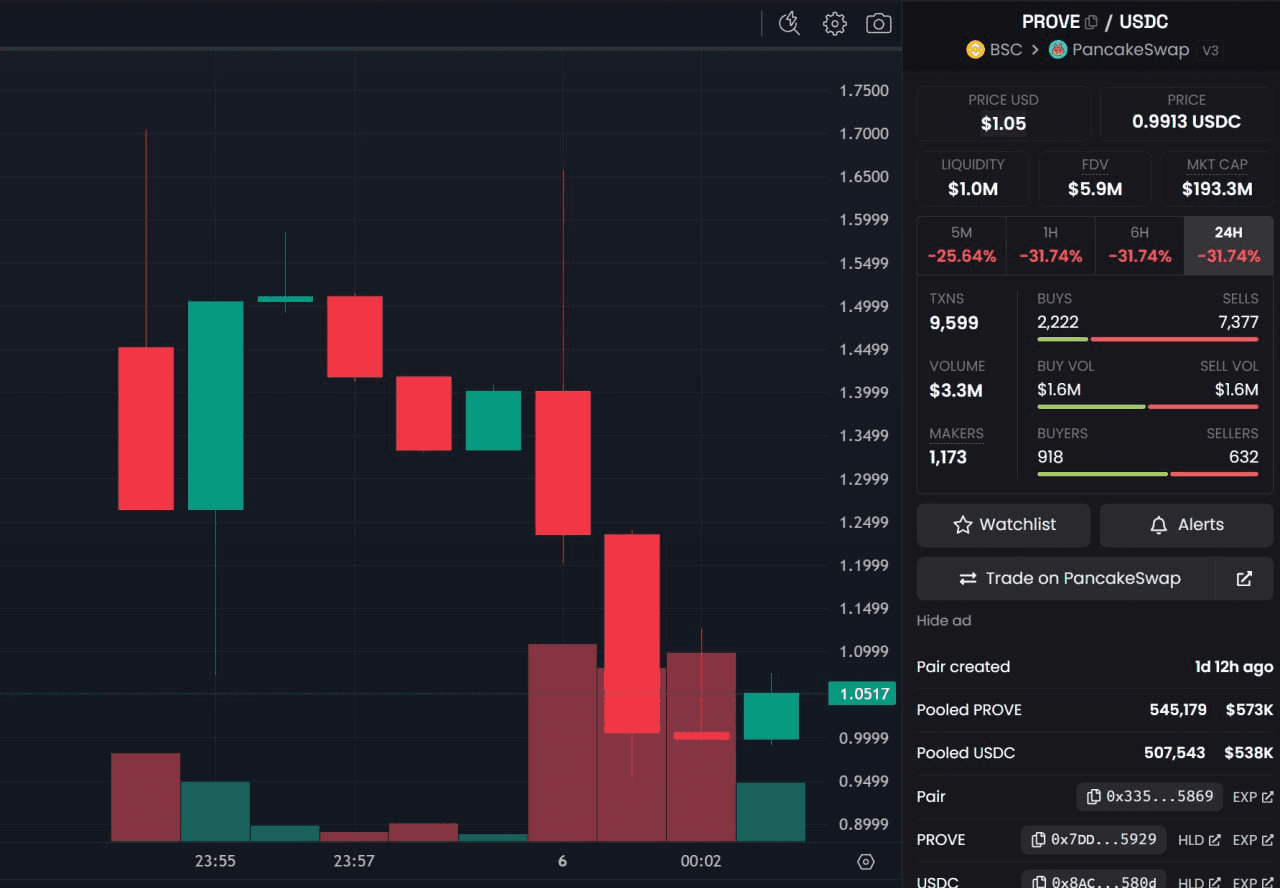Open chart settings gear in top toolbar
This screenshot has width=1280, height=888.
(835, 24)
